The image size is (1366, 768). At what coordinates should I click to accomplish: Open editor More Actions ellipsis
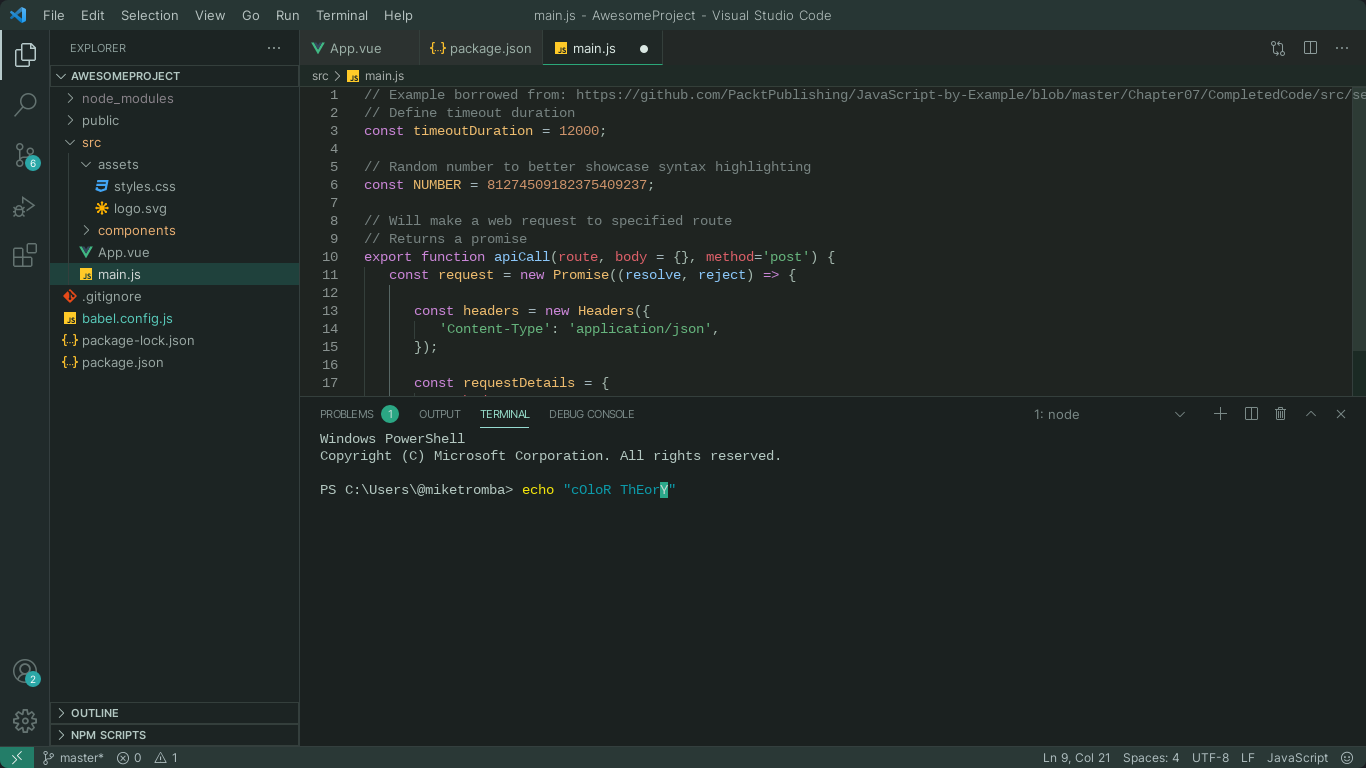pos(1342,48)
